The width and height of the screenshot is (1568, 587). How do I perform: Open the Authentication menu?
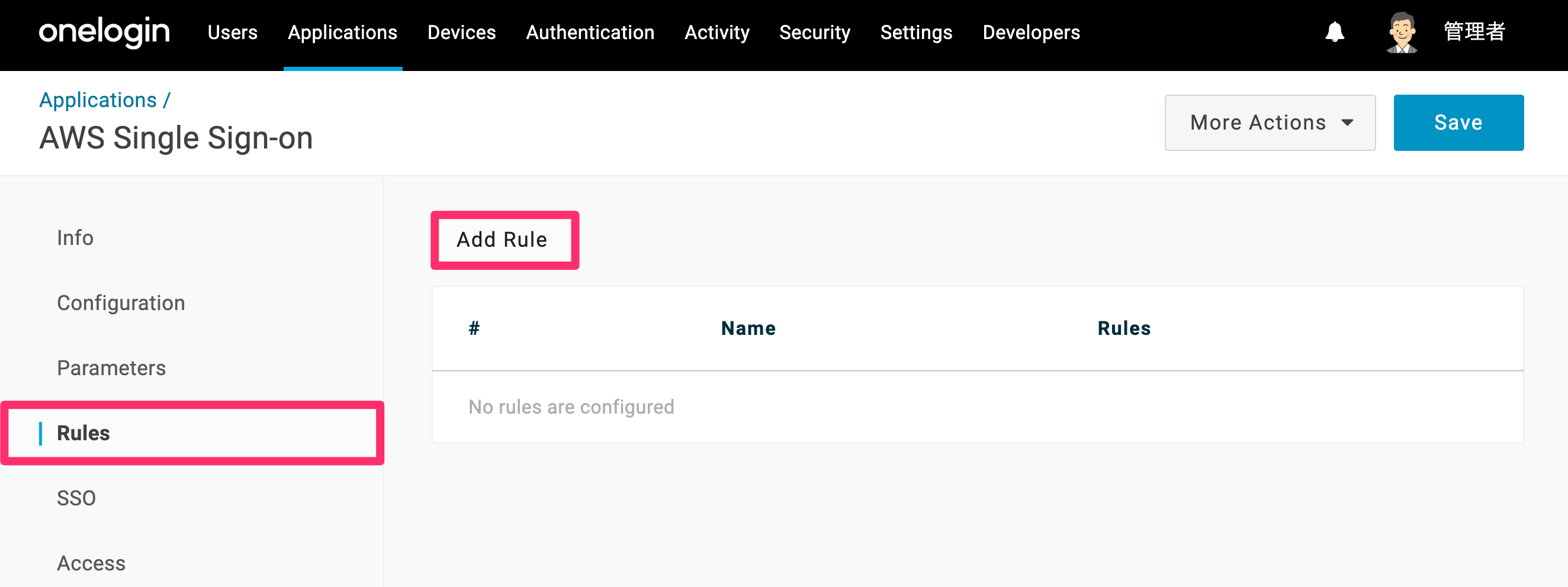[x=590, y=32]
